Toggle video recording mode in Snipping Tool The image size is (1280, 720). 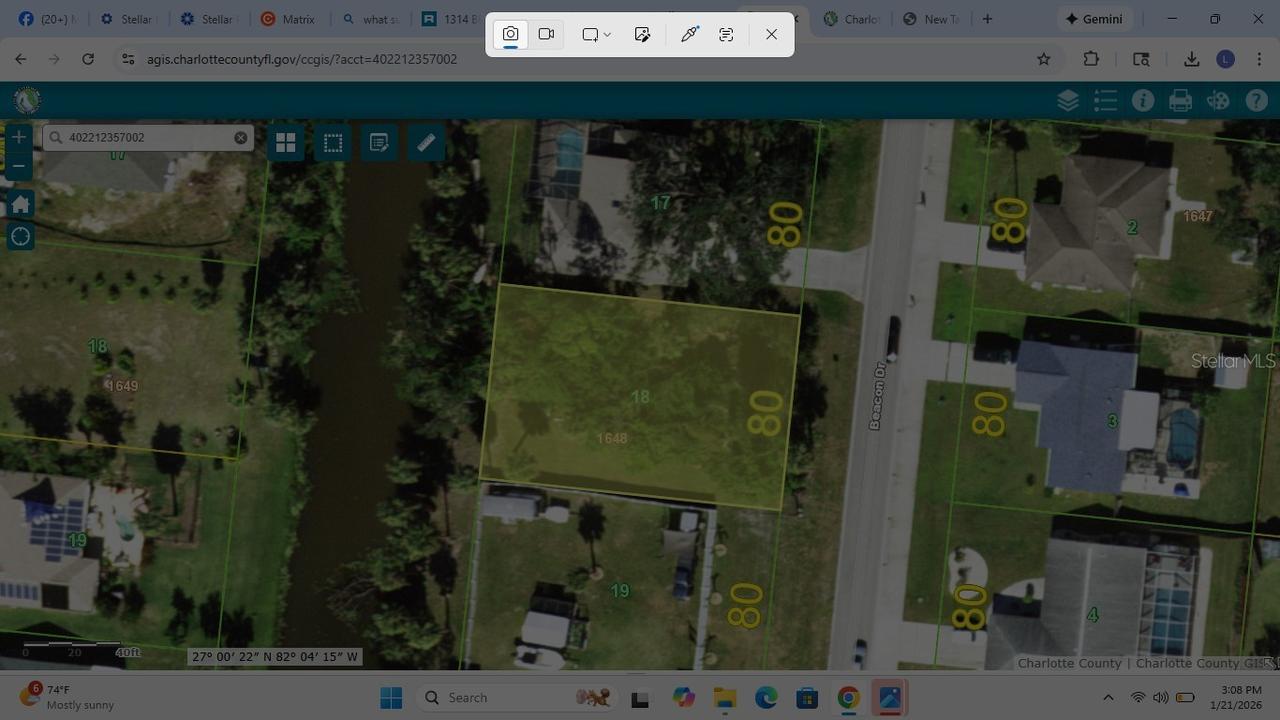point(546,34)
